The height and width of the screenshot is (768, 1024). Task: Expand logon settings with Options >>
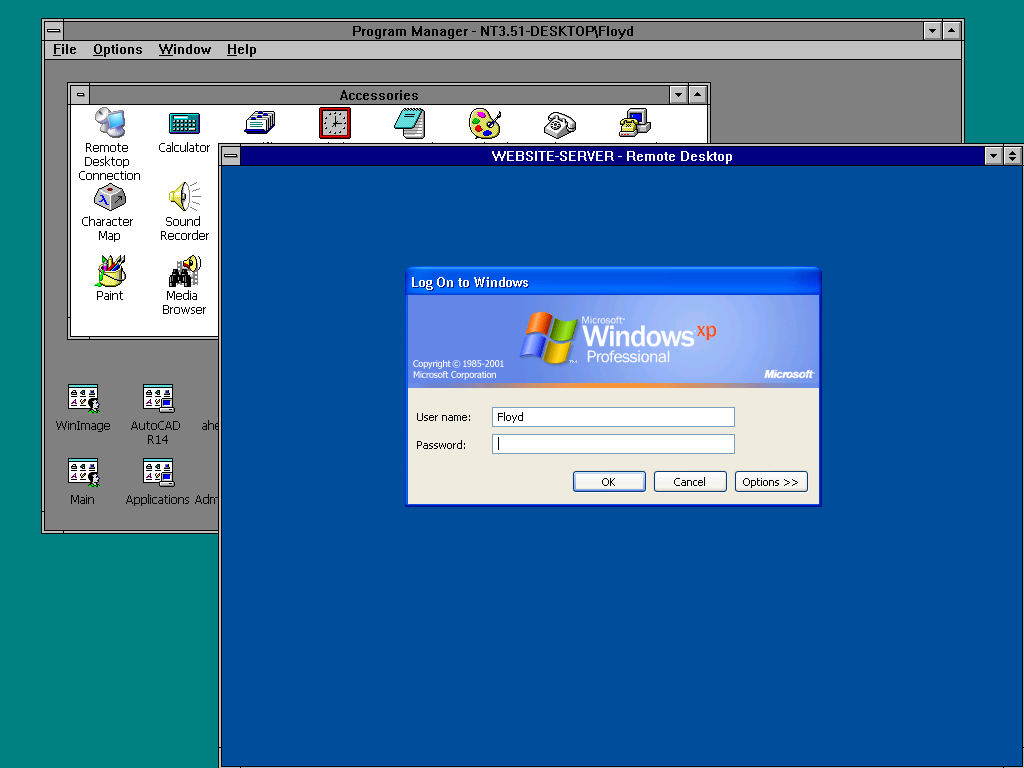click(770, 482)
